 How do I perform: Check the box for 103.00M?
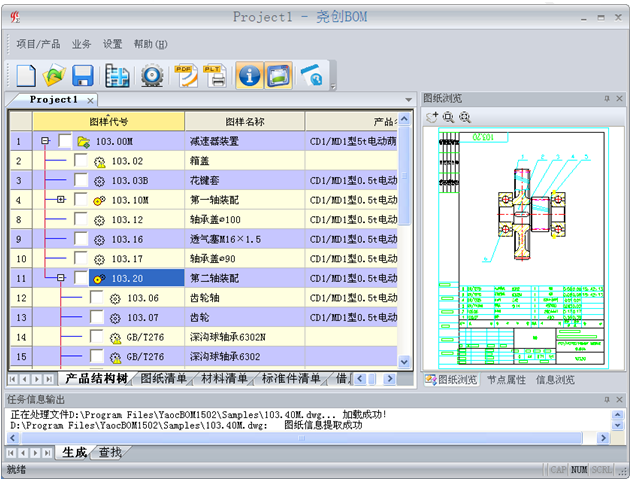[x=65, y=141]
